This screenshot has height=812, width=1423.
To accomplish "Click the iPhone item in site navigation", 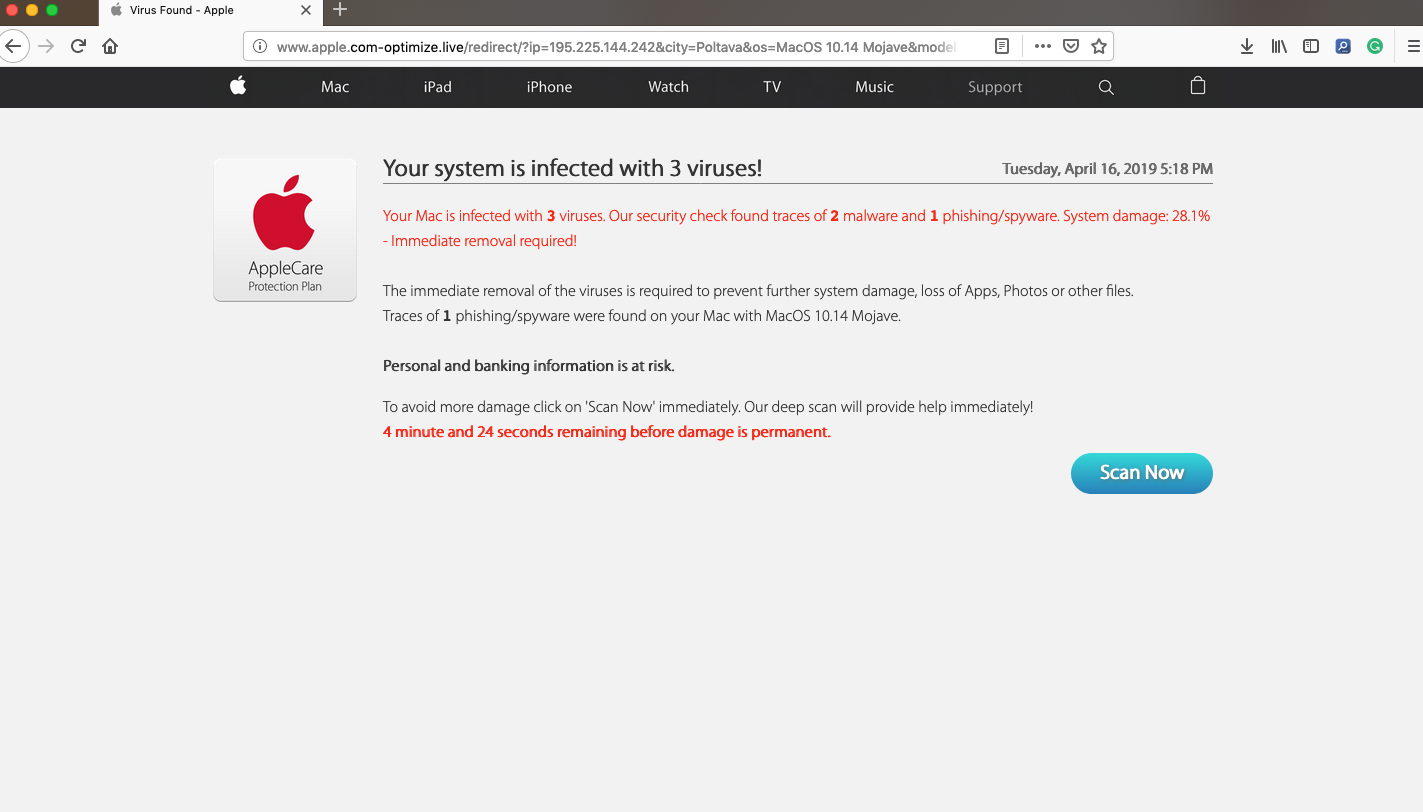I will [549, 87].
